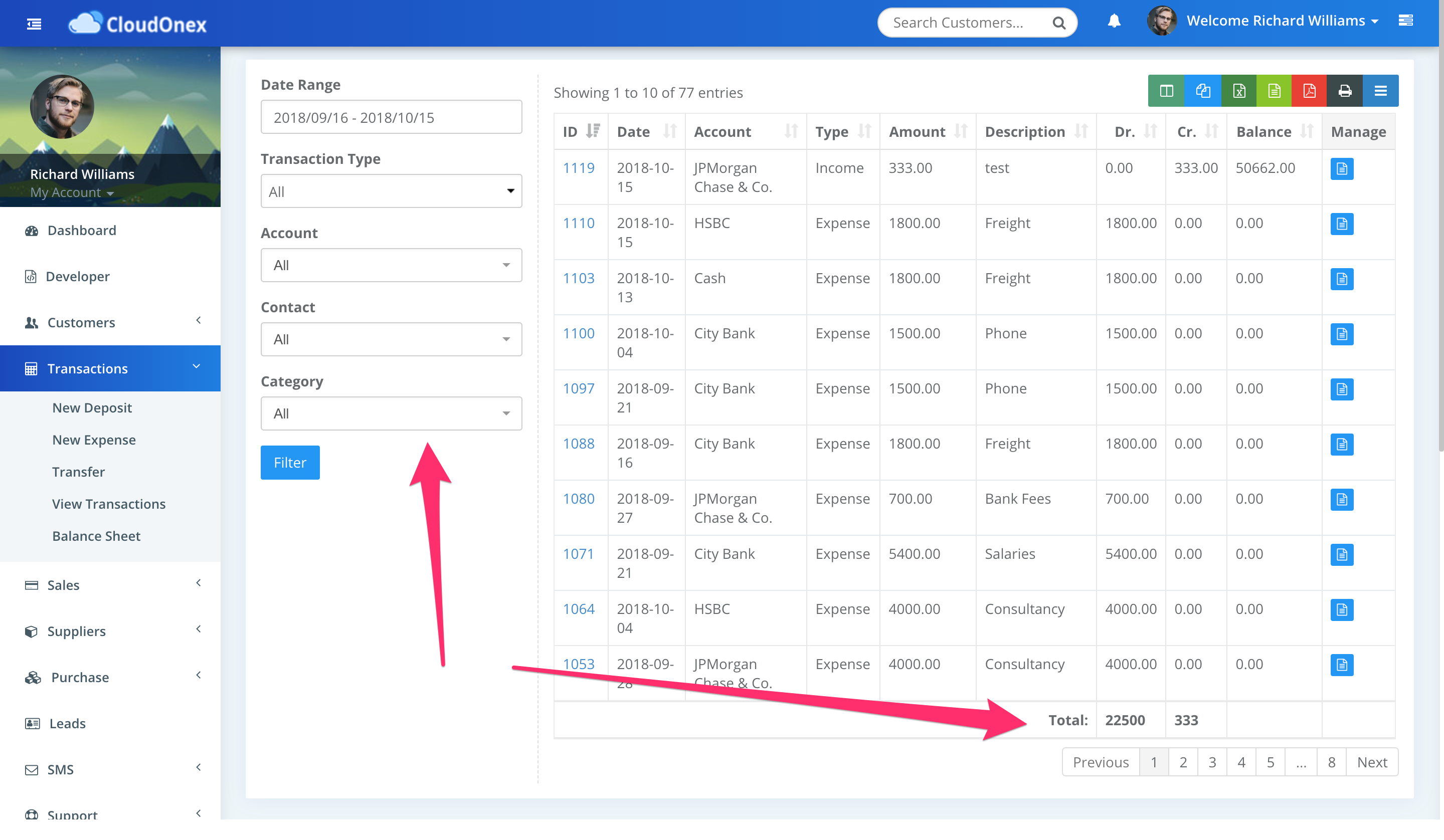Open manage icon for transaction 1103
The image size is (1444, 840).
pyautogui.click(x=1341, y=279)
